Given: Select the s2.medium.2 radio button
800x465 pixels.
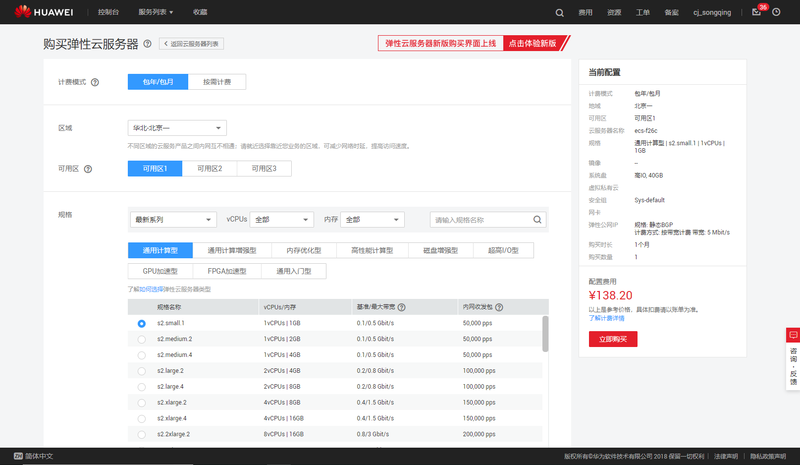Looking at the screenshot, I should [x=141, y=339].
